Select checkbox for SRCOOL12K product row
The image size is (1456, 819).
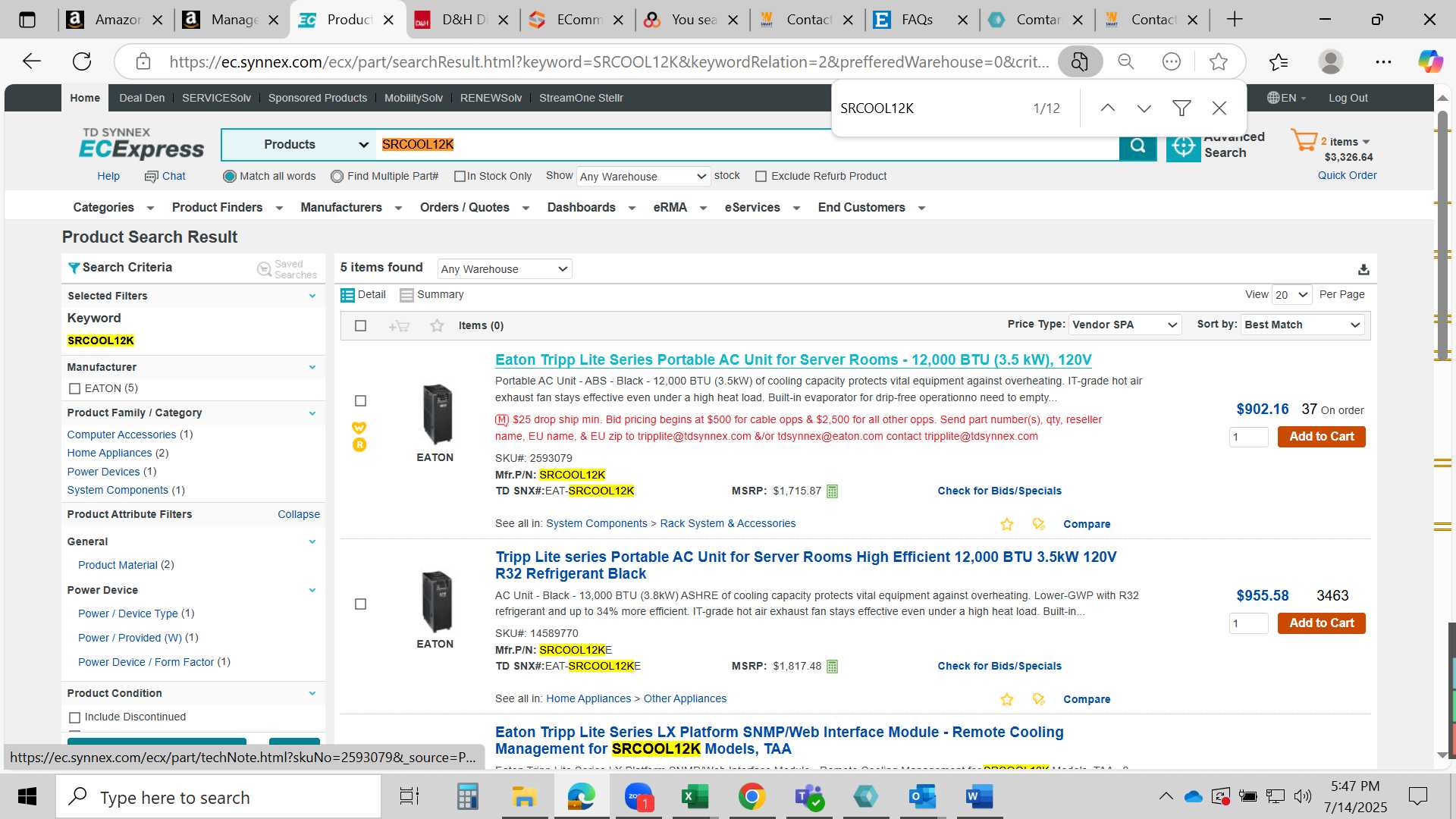(x=361, y=401)
